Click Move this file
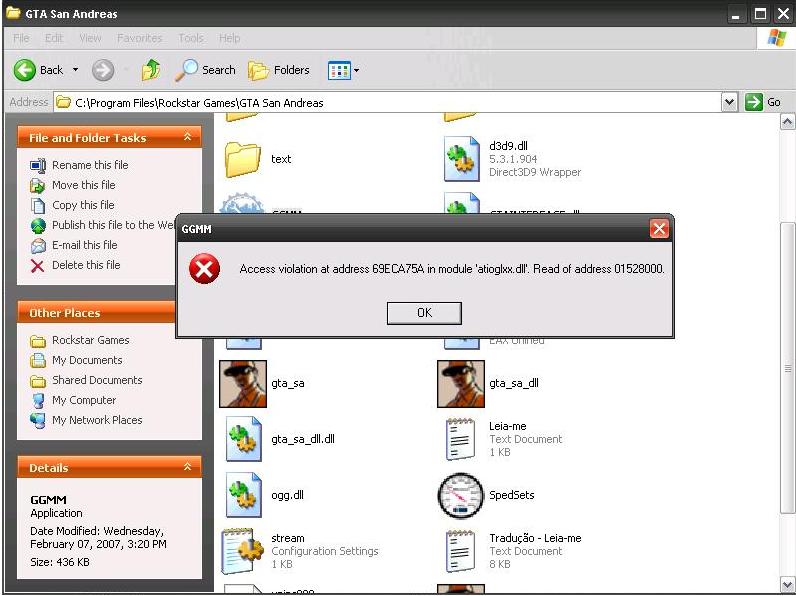 pos(84,185)
